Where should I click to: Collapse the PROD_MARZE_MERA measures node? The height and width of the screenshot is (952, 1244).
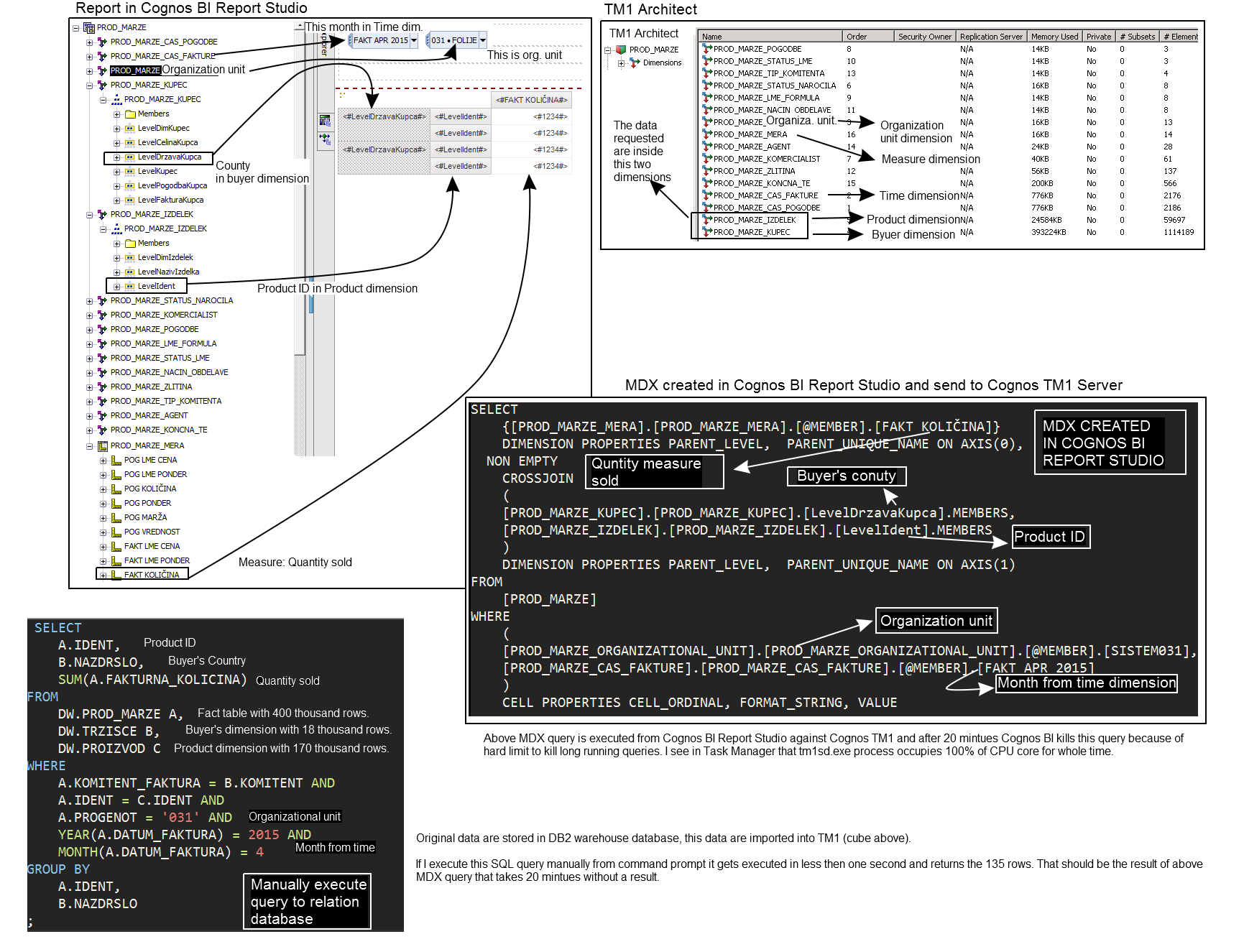(x=89, y=446)
